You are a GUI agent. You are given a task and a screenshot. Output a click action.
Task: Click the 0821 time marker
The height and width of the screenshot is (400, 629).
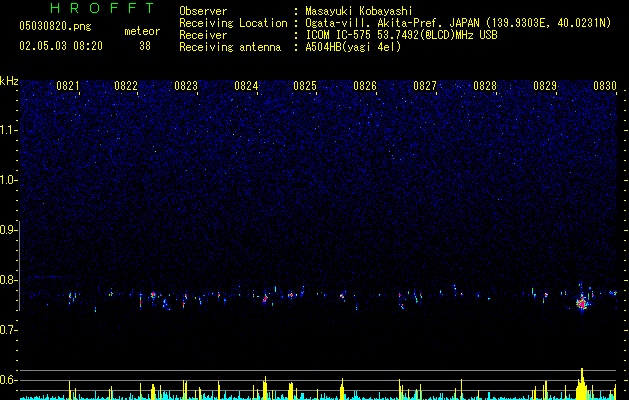pyautogui.click(x=67, y=86)
